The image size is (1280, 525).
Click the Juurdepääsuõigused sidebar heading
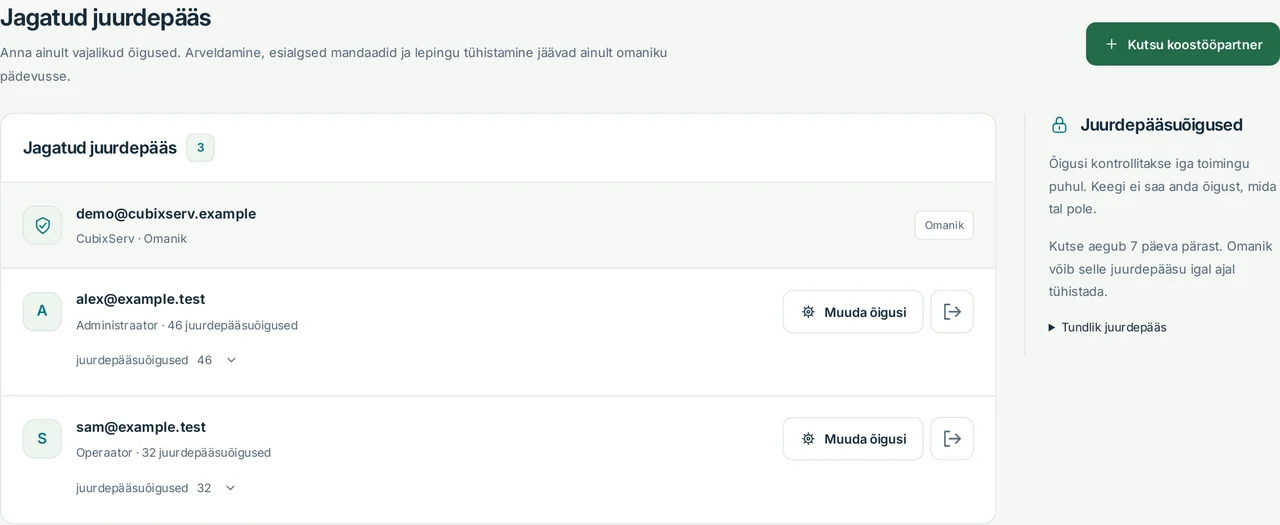[1161, 125]
